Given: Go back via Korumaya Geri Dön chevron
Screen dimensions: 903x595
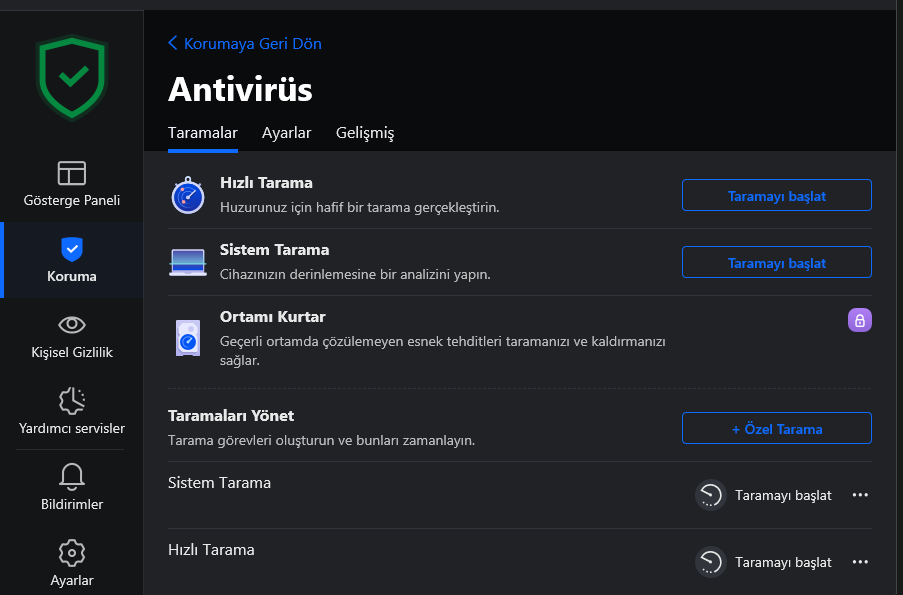Looking at the screenshot, I should [x=172, y=43].
